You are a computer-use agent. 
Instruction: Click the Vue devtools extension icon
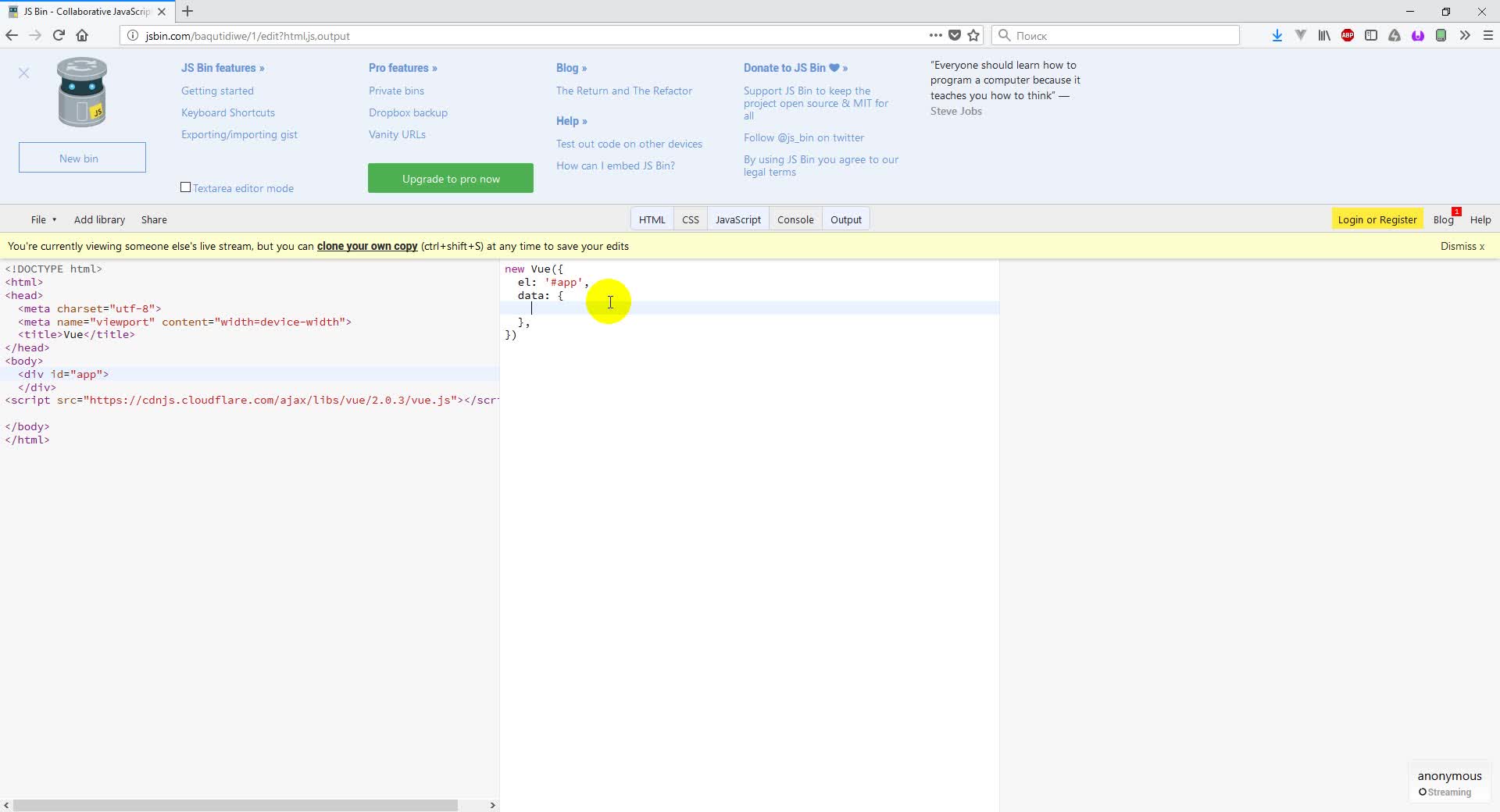[1301, 35]
